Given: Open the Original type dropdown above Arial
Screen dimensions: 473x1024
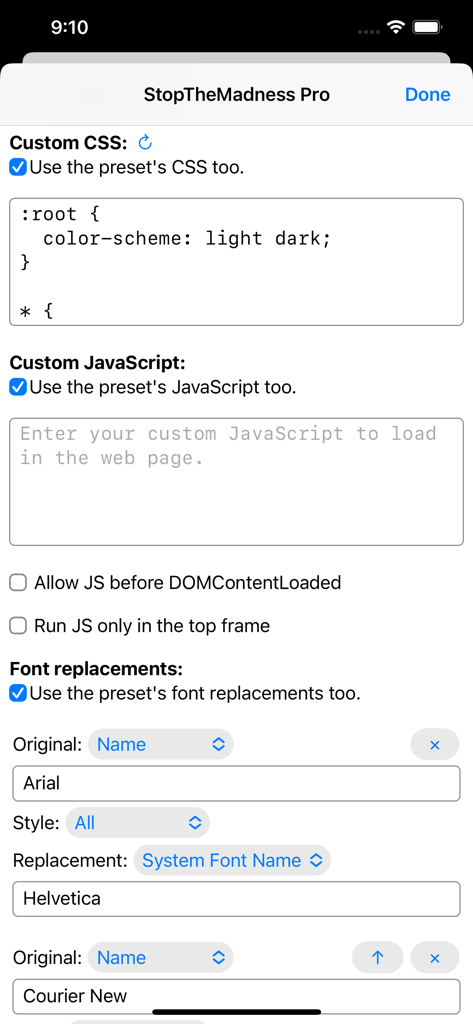Looking at the screenshot, I should (160, 744).
